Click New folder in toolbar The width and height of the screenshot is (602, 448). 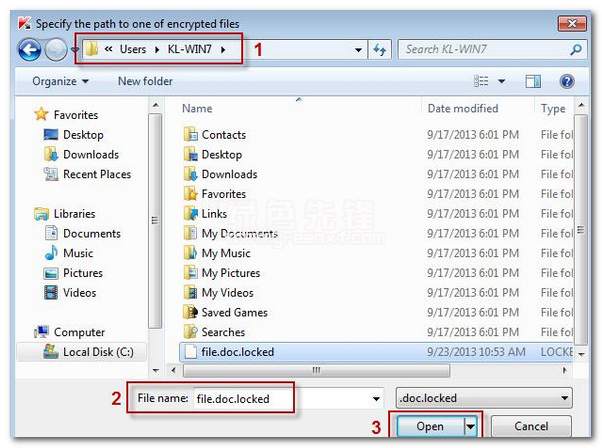tap(144, 81)
